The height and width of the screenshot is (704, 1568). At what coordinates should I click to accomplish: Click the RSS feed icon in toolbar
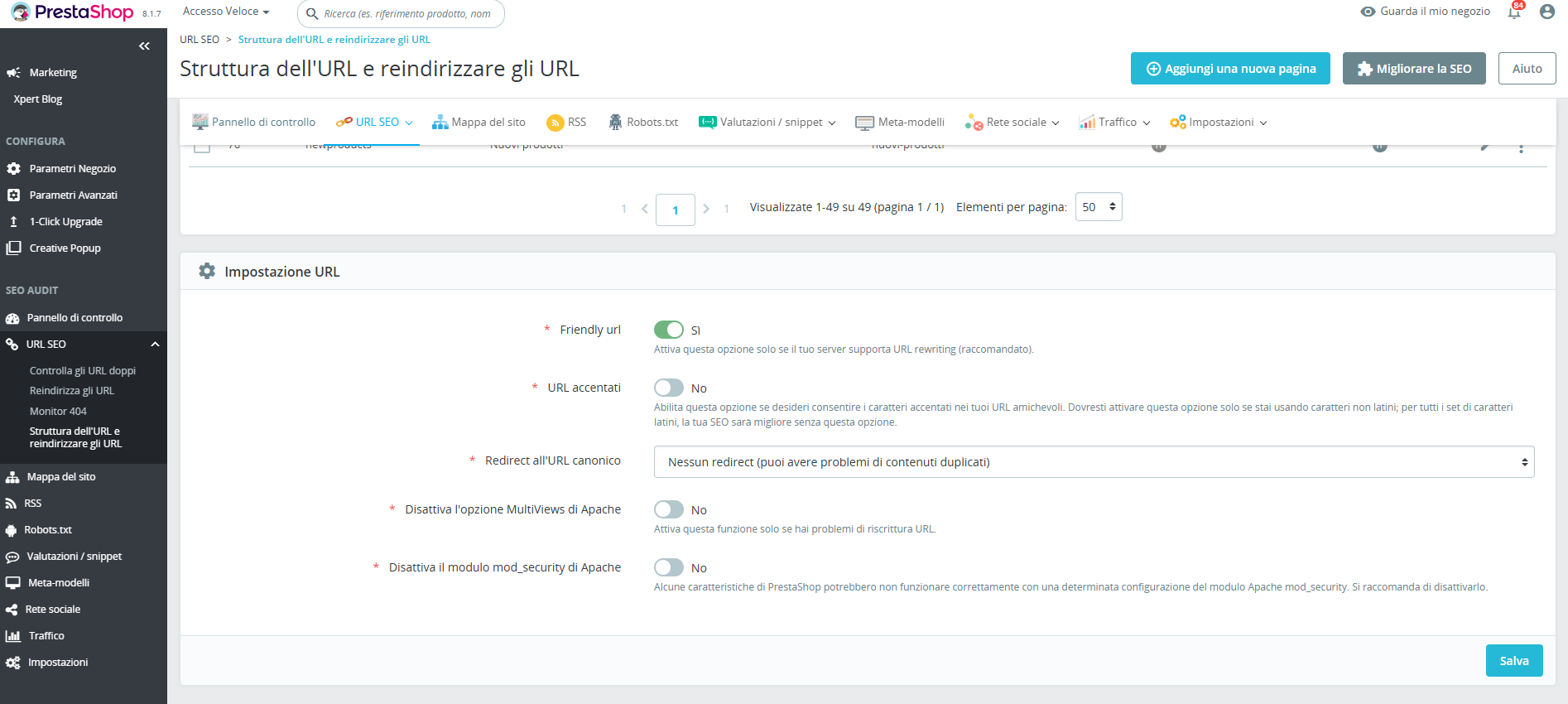(555, 123)
